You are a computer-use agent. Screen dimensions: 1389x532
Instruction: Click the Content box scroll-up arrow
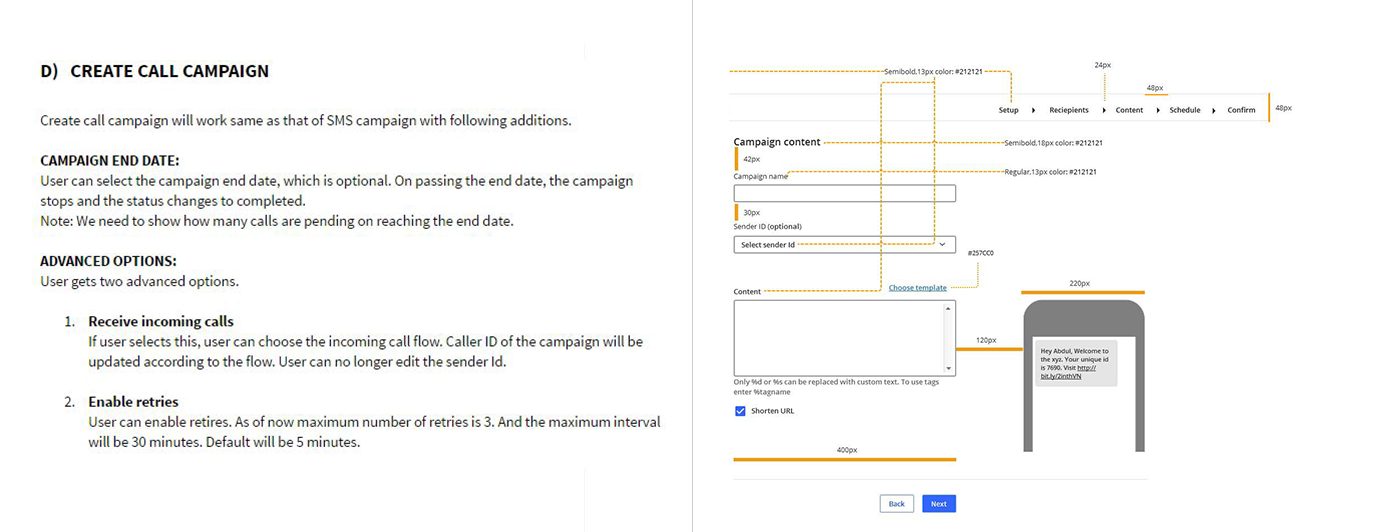948,308
